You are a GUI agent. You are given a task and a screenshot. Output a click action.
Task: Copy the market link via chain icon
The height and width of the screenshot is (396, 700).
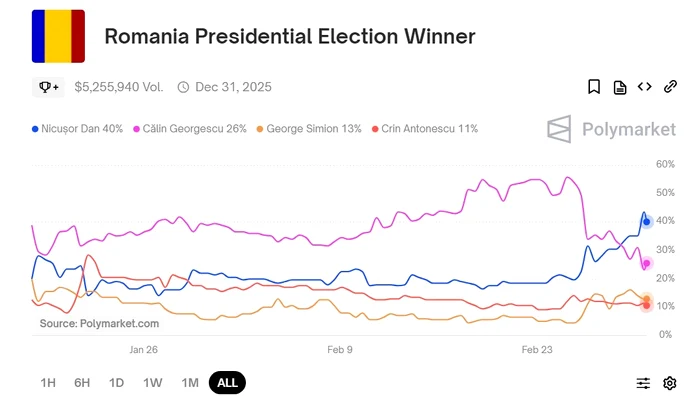coord(670,87)
